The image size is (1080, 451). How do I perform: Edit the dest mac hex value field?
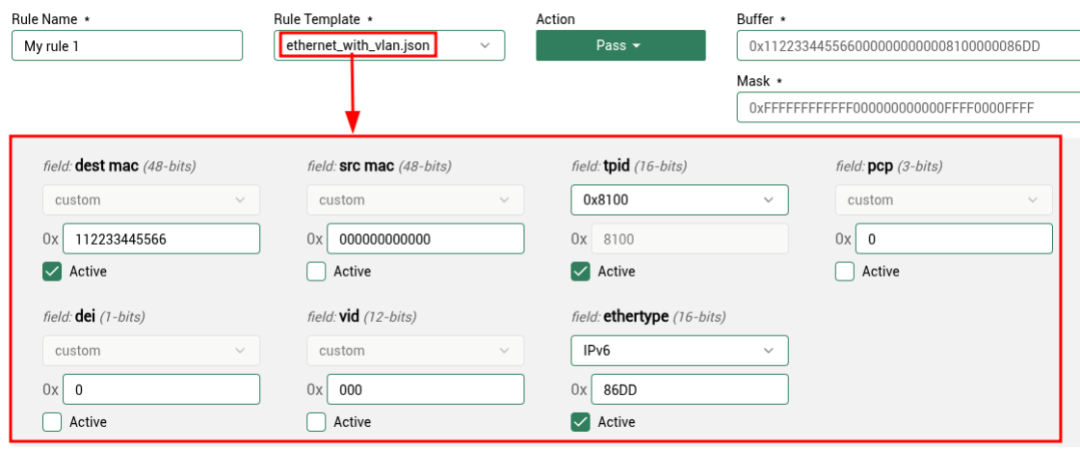click(160, 239)
